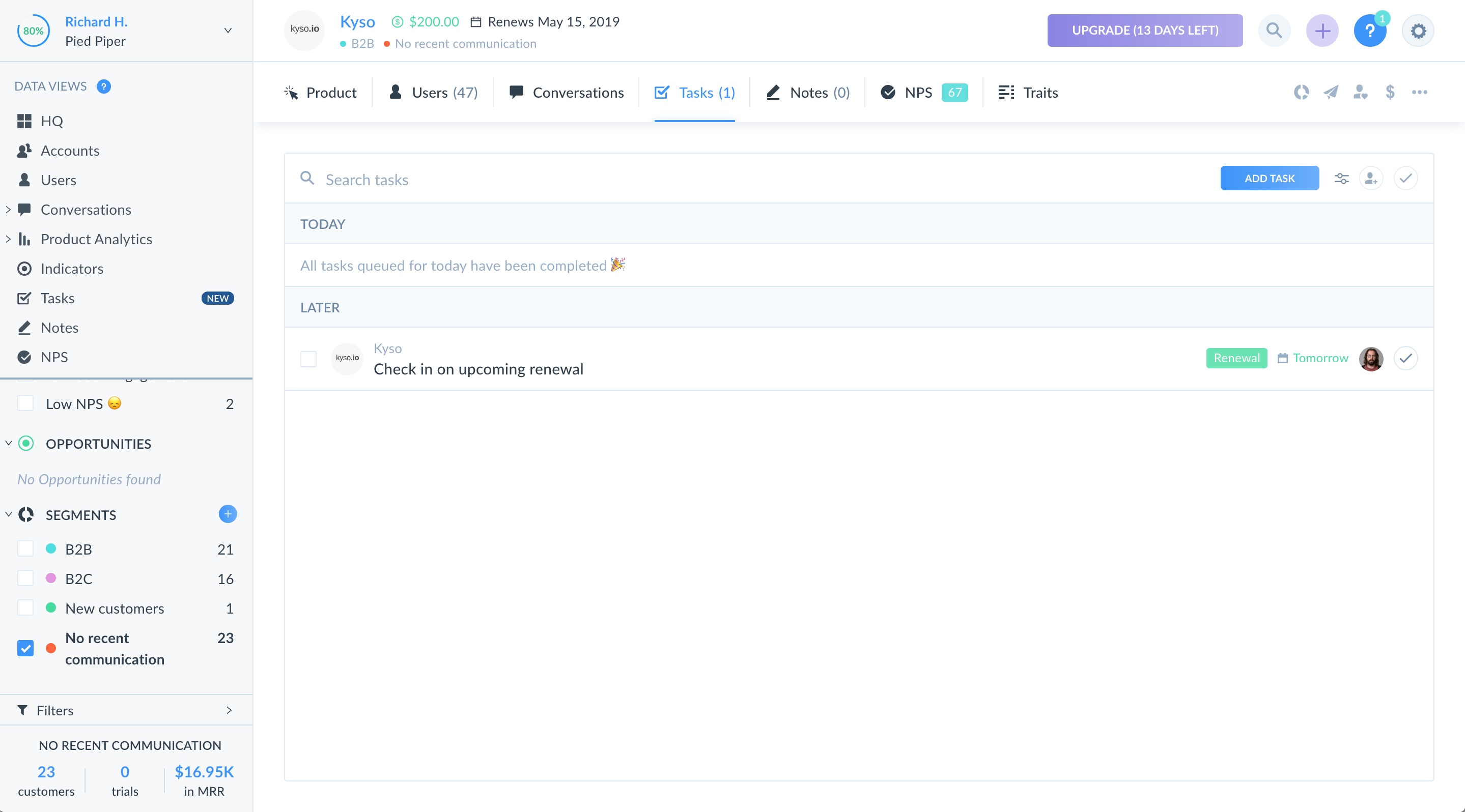Screen dimensions: 1465x812
Task: Uncheck the No recent communication segment
Action: 25,648
